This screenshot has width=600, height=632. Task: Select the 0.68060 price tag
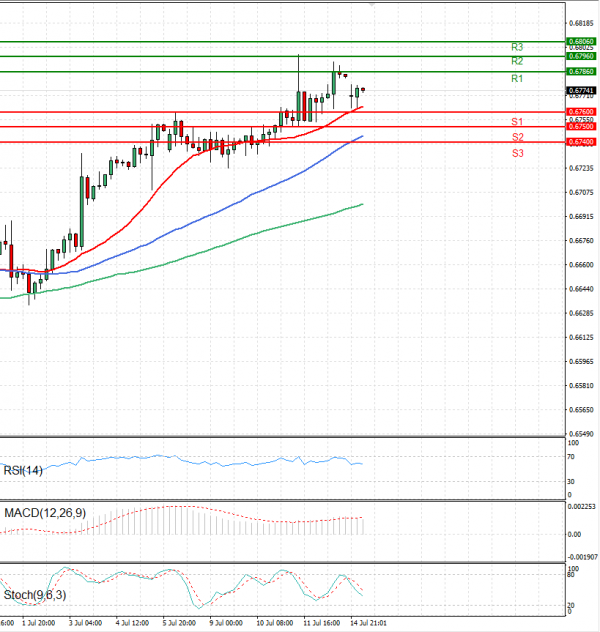[581, 42]
